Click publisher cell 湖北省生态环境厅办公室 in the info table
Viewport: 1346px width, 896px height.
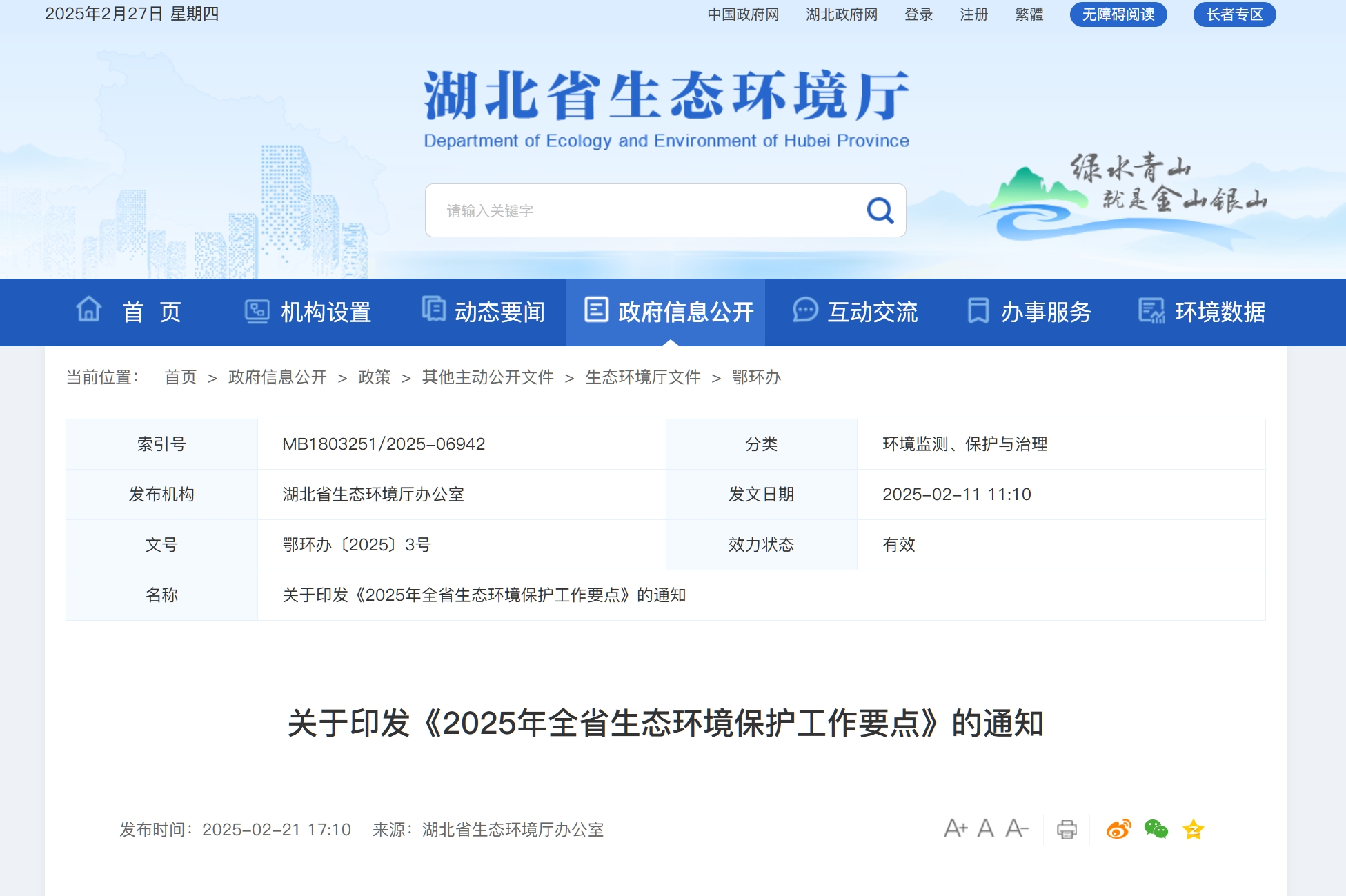point(373,495)
